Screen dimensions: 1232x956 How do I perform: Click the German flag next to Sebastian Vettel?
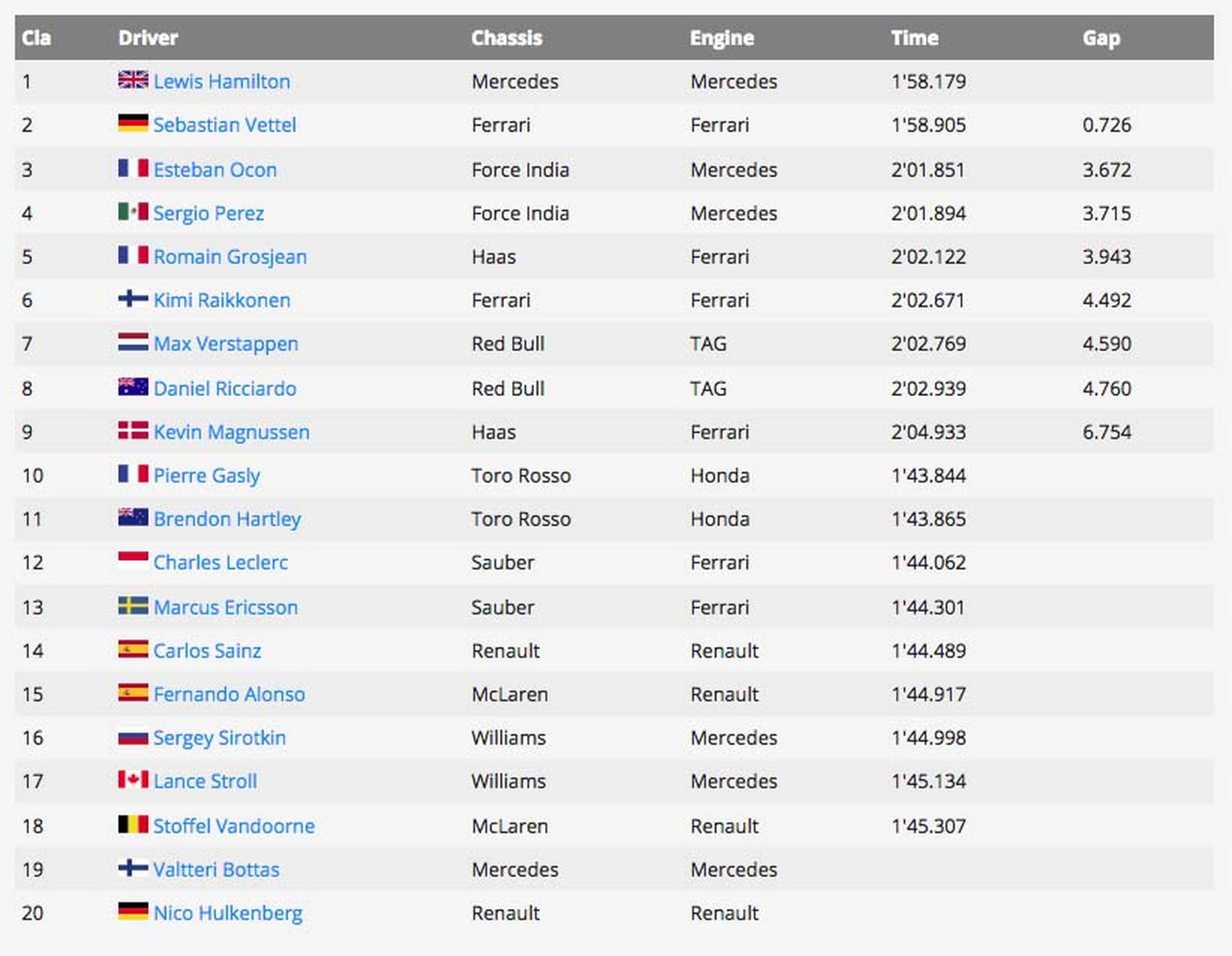point(133,123)
